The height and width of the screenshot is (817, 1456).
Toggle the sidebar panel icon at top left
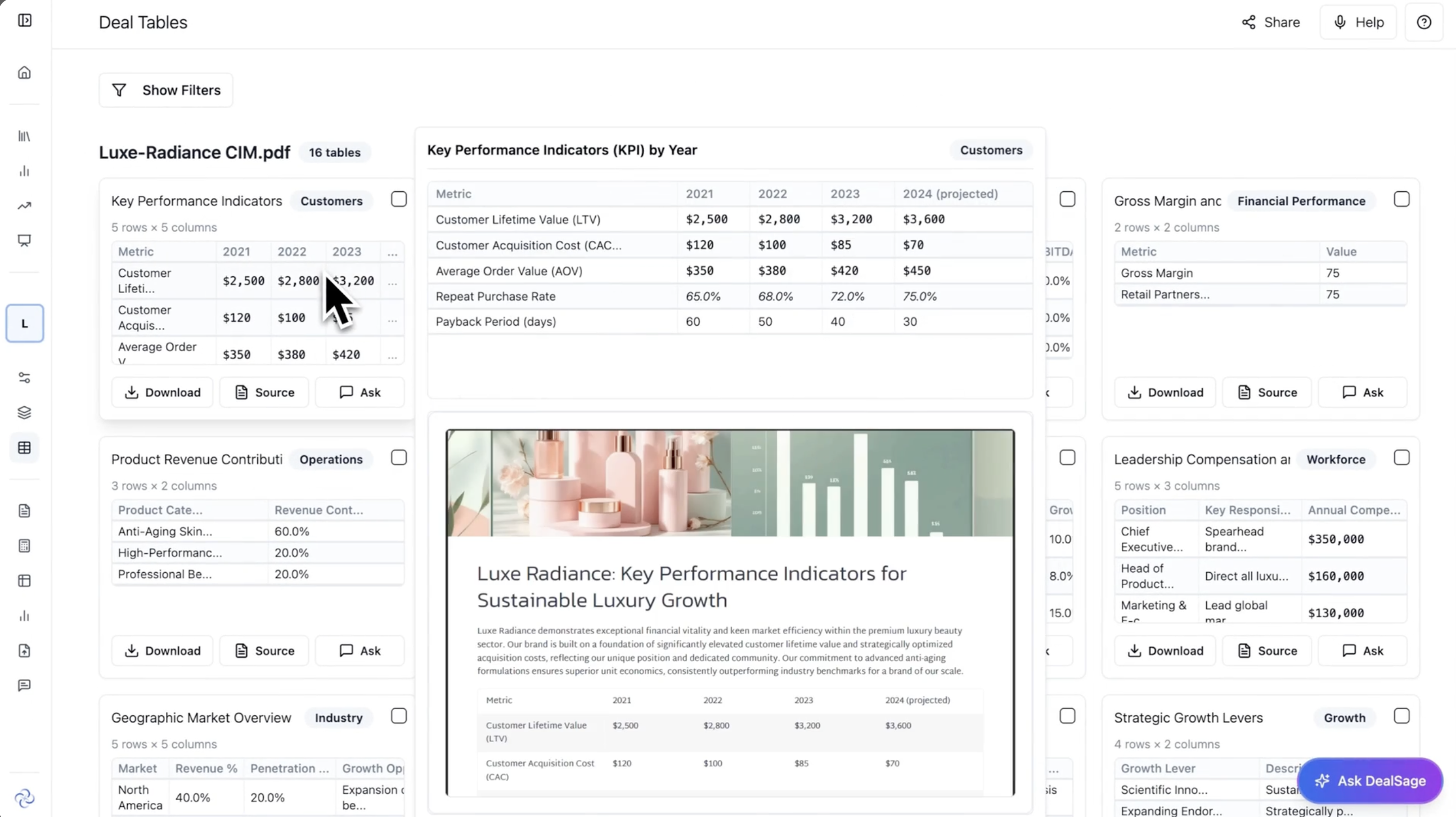coord(24,21)
